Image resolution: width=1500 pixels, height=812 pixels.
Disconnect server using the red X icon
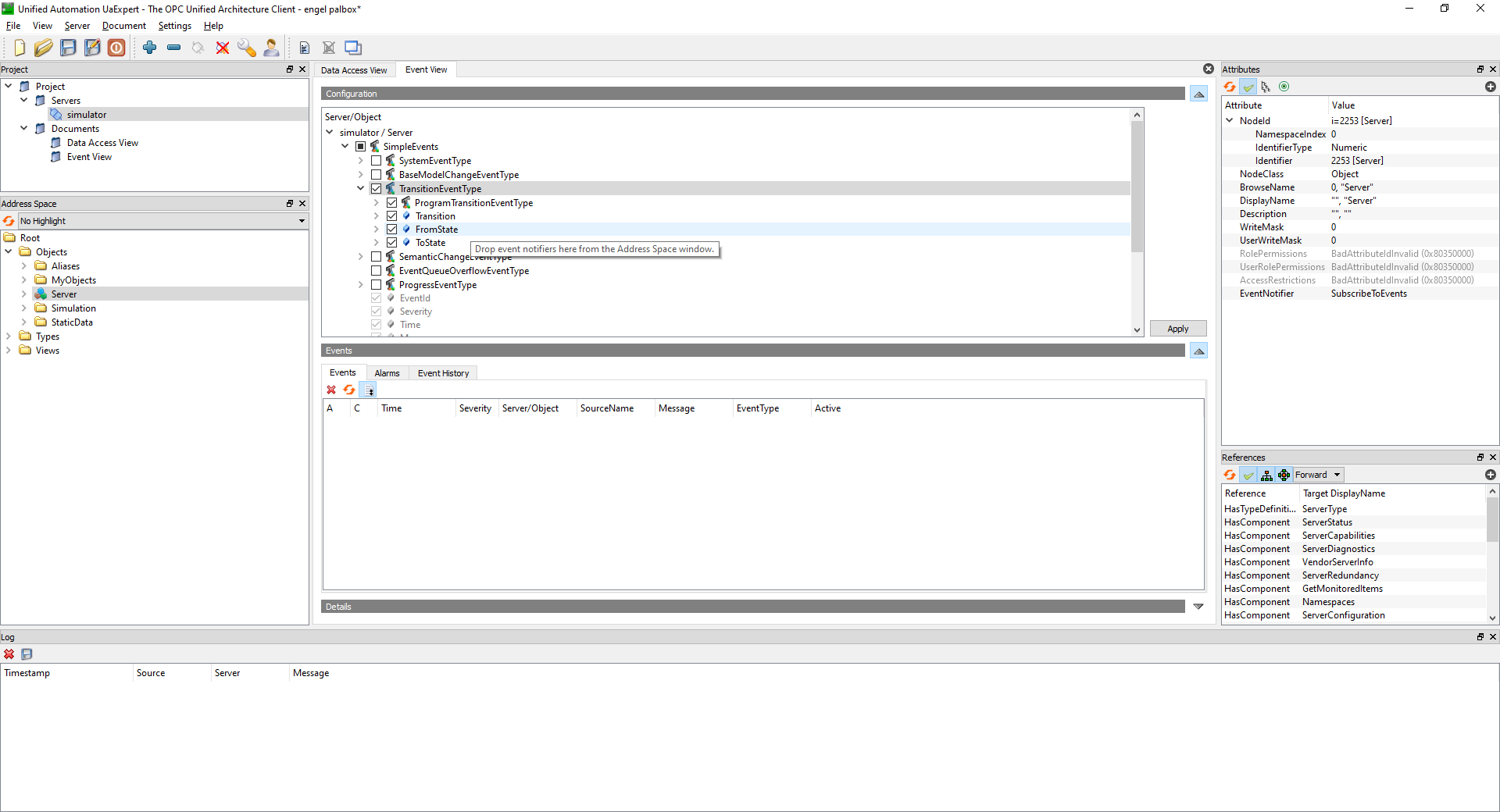[223, 48]
